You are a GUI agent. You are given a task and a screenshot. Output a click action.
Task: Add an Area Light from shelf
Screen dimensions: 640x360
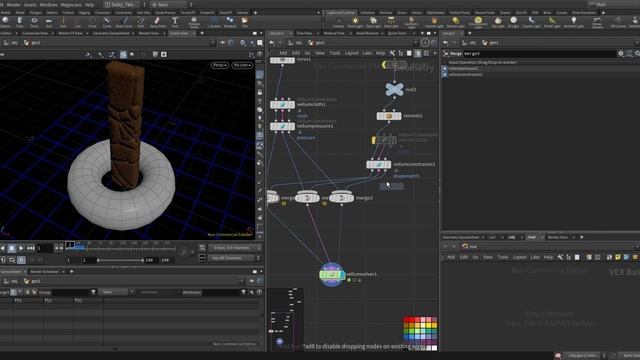click(391, 22)
